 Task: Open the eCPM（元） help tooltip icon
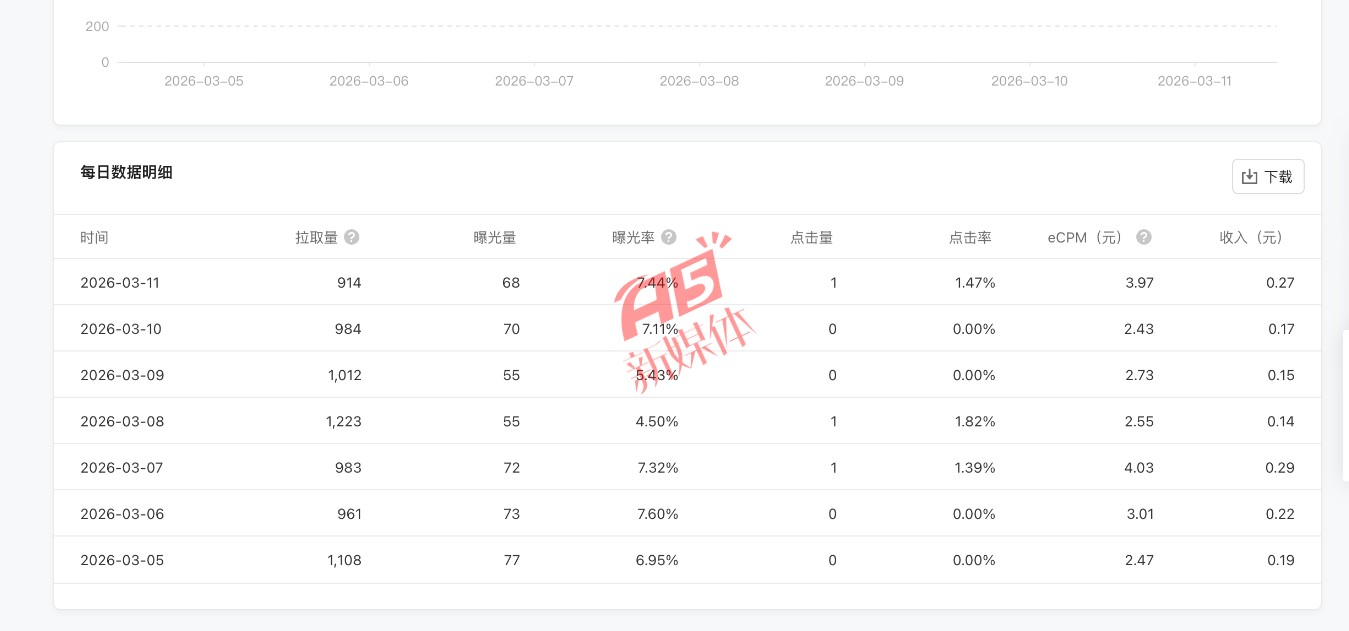[x=1144, y=237]
